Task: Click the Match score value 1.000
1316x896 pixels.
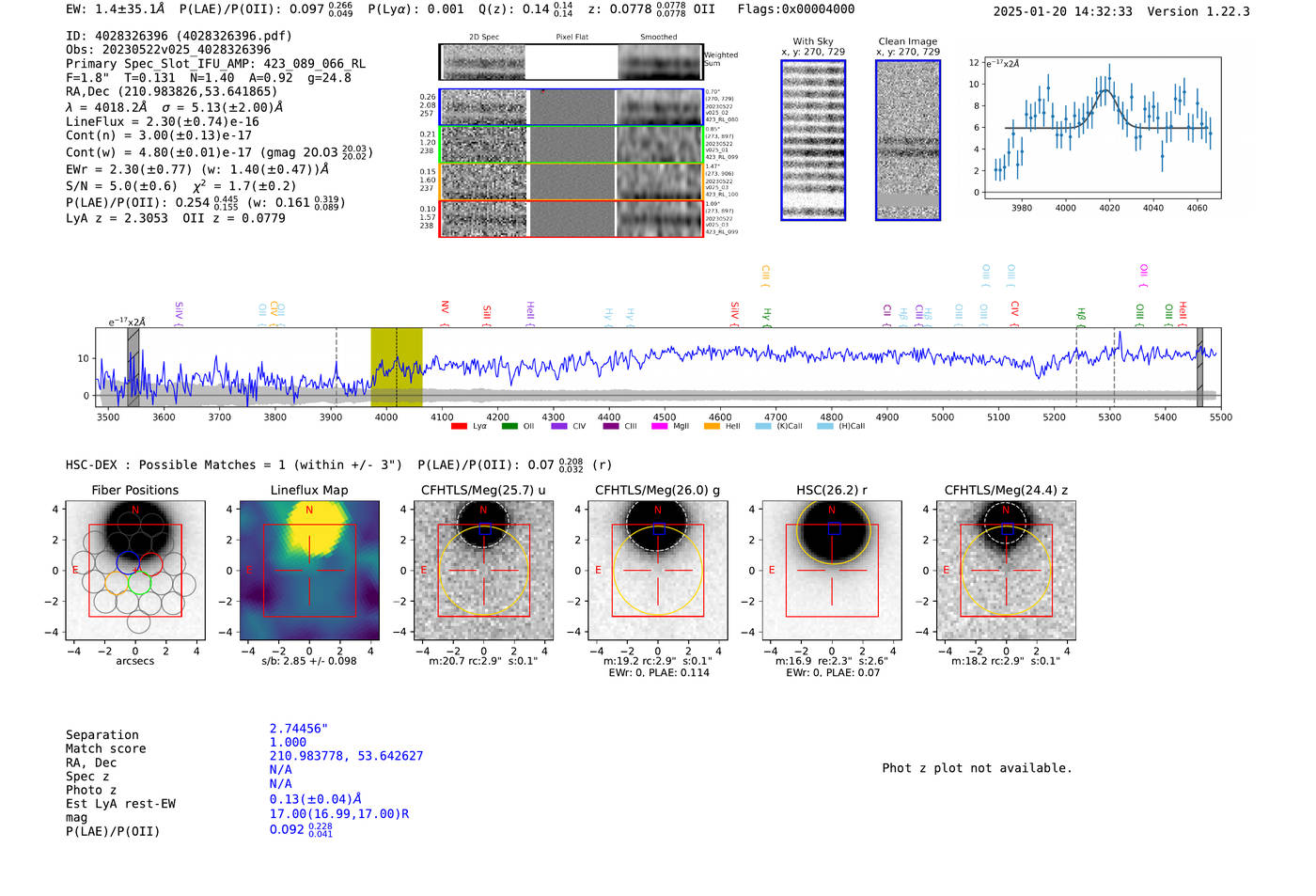Action: [x=288, y=742]
